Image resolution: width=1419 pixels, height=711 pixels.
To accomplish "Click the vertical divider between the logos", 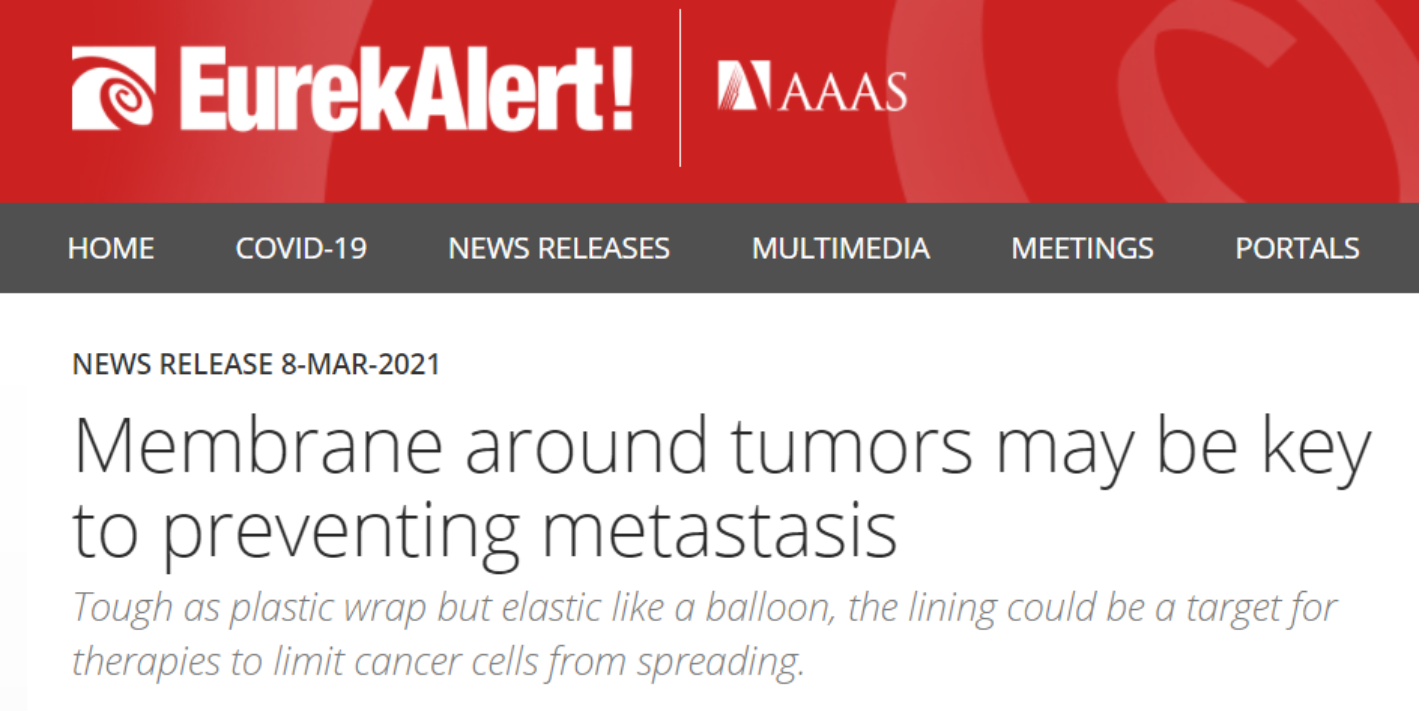I will [680, 88].
